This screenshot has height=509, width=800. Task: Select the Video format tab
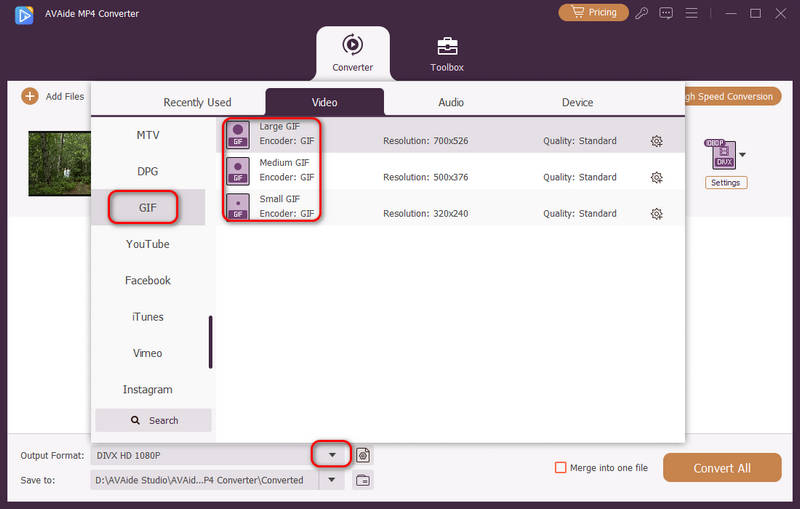click(x=324, y=102)
